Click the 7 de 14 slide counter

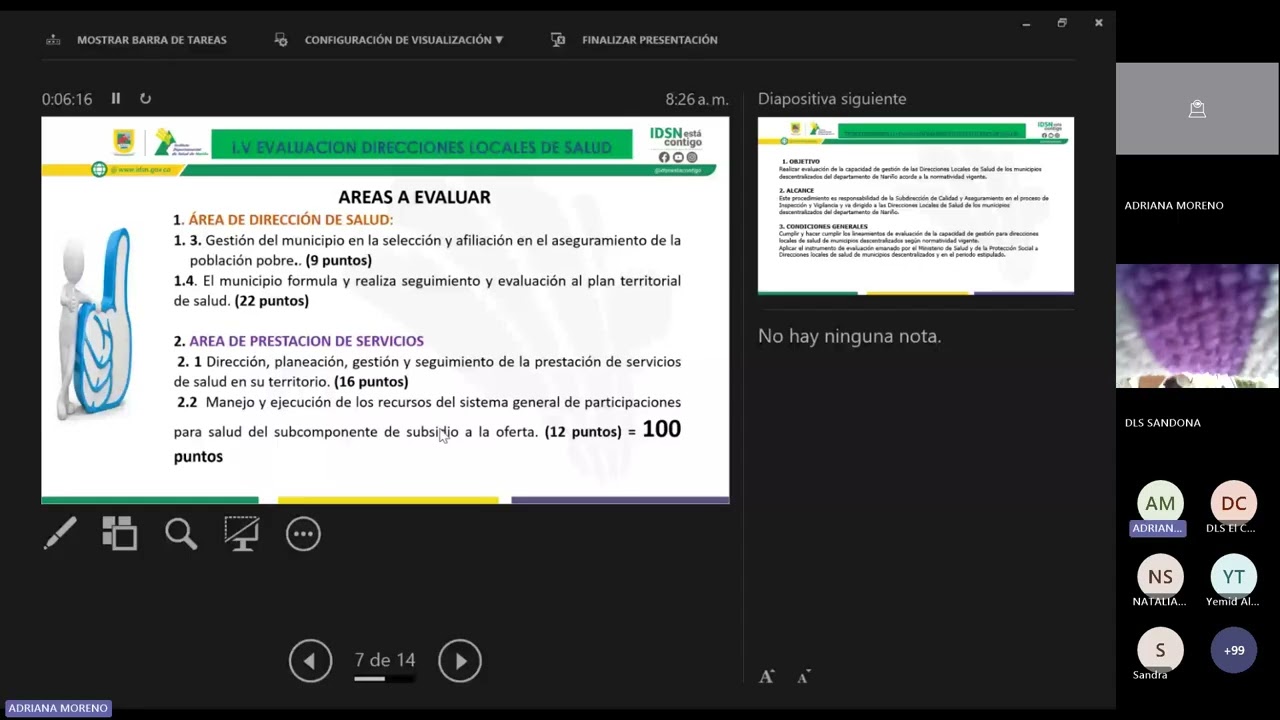click(385, 660)
